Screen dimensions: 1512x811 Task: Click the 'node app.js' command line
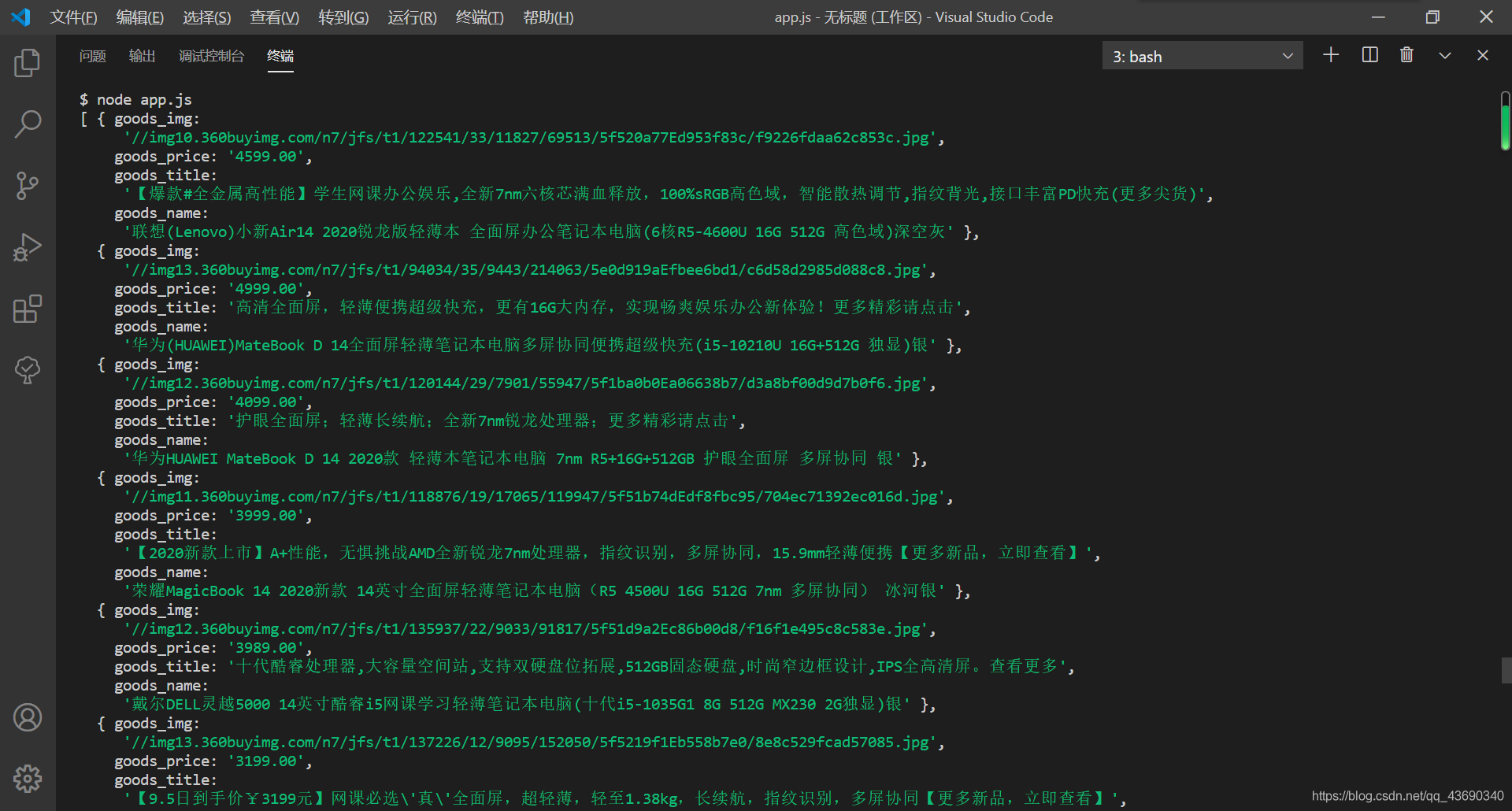144,100
